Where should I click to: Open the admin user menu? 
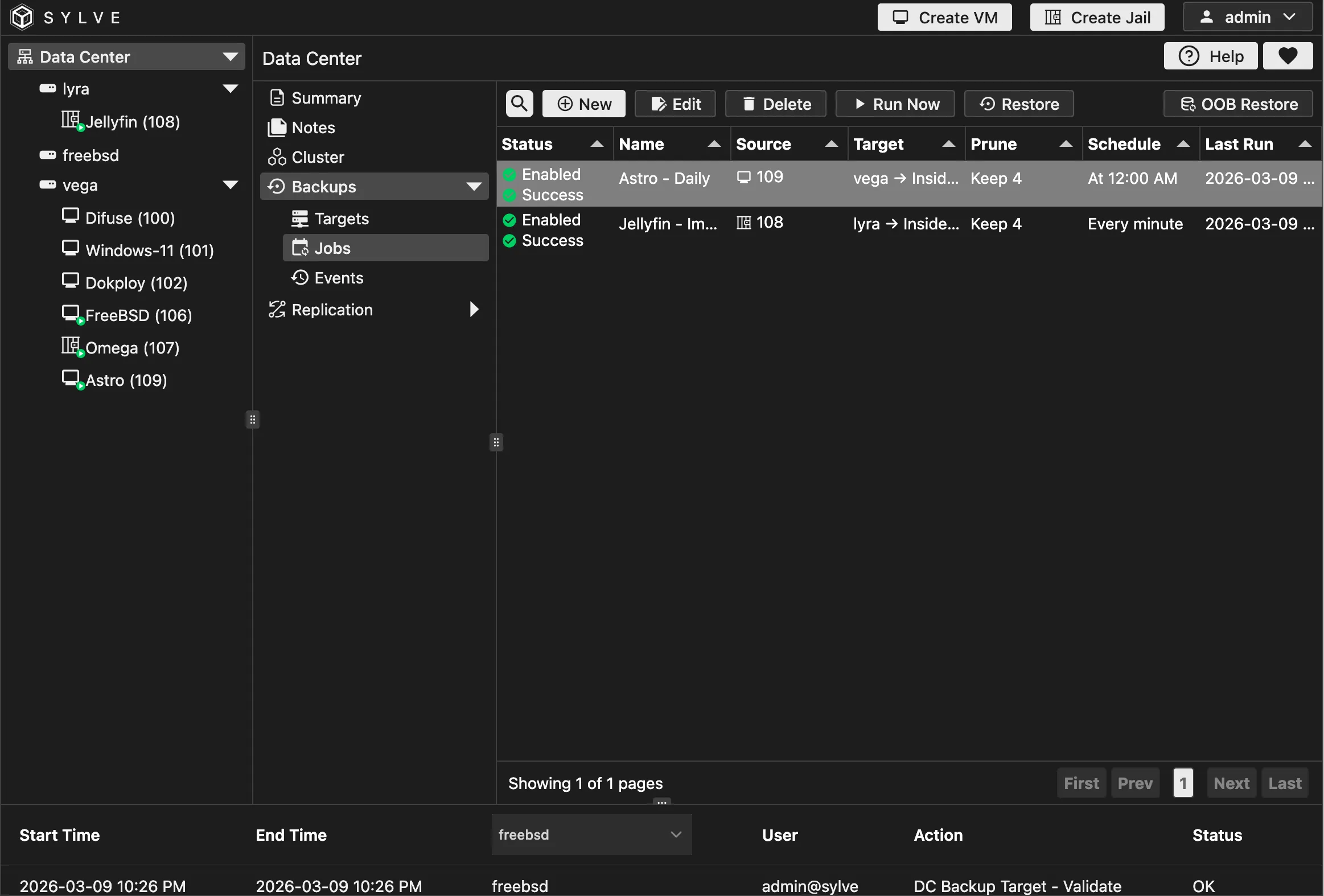(x=1247, y=17)
